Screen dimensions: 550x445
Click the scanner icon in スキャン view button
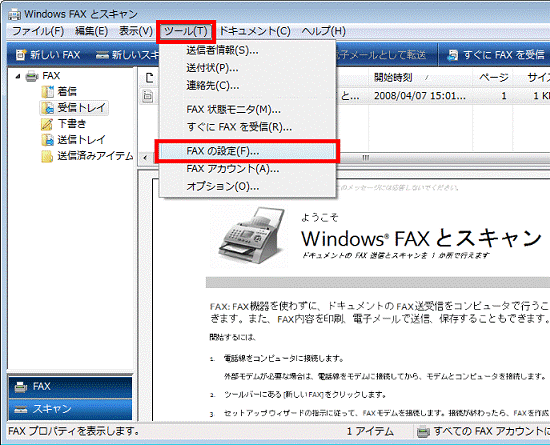[21, 410]
